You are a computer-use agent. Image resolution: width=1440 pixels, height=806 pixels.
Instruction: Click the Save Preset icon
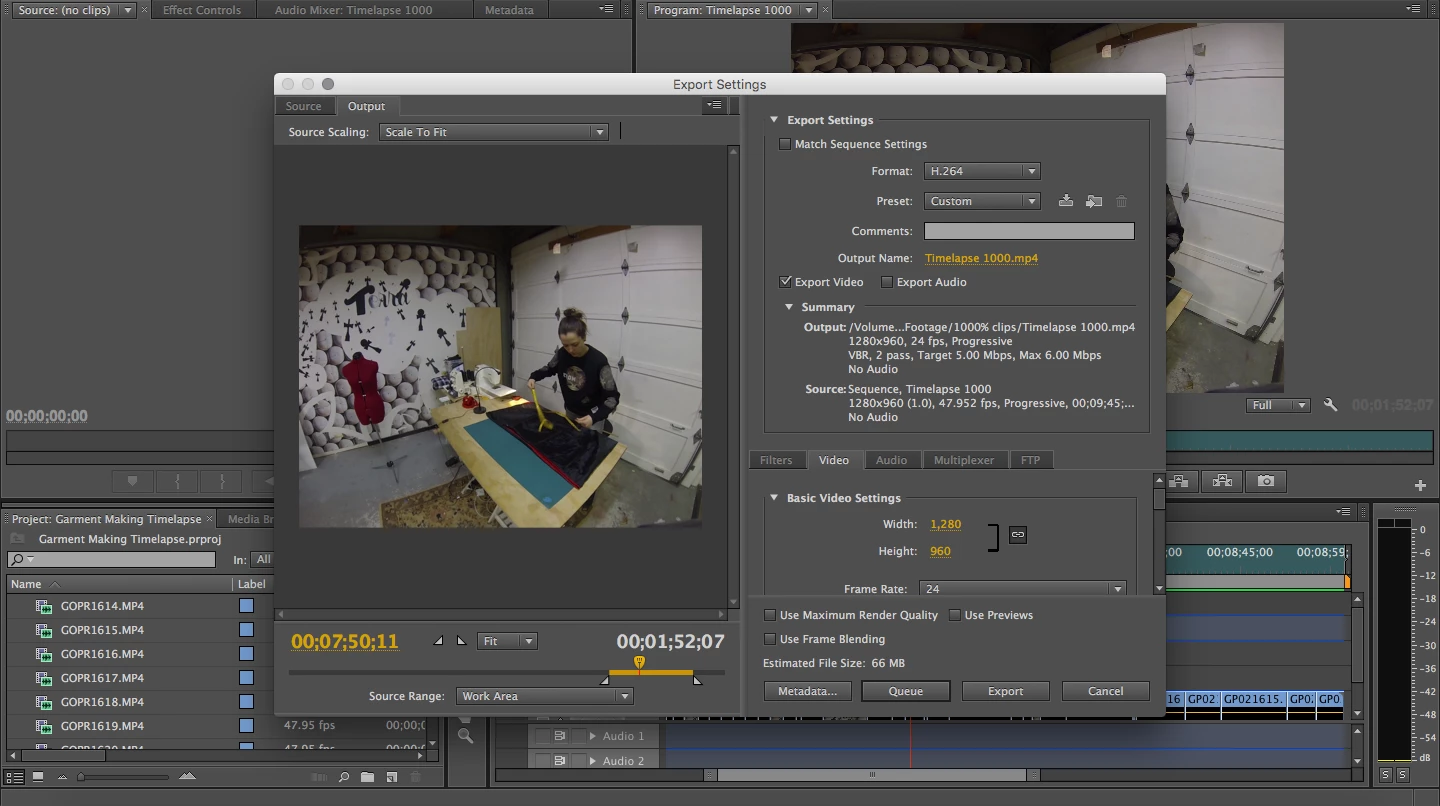tap(1066, 201)
